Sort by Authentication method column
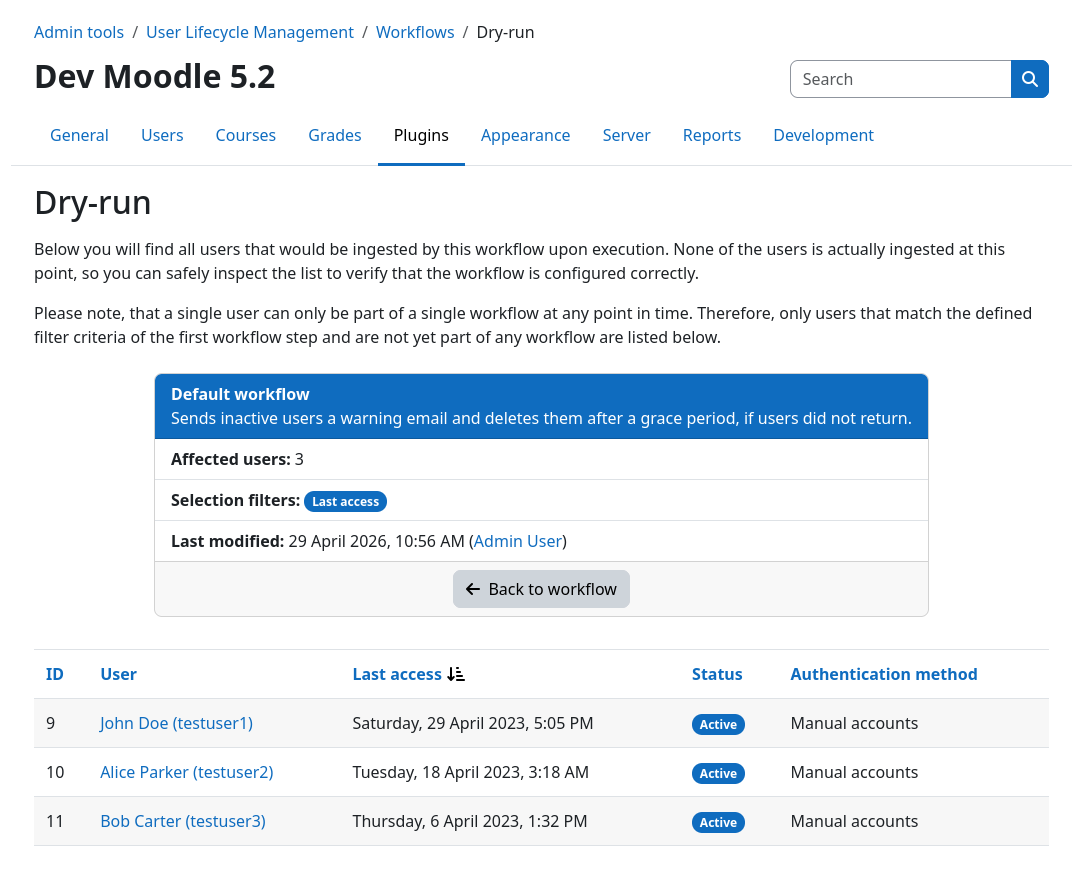The image size is (1083, 872). [x=883, y=674]
